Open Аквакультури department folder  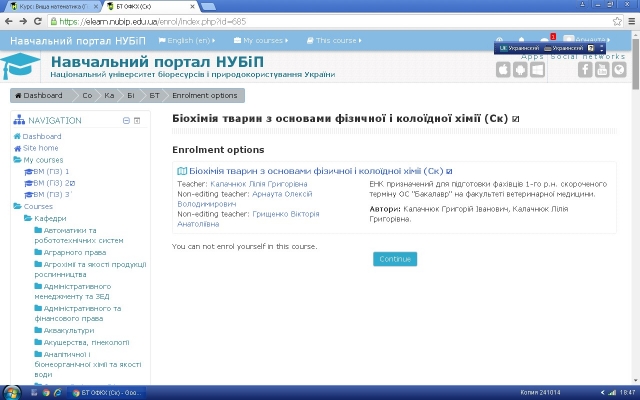(69, 330)
